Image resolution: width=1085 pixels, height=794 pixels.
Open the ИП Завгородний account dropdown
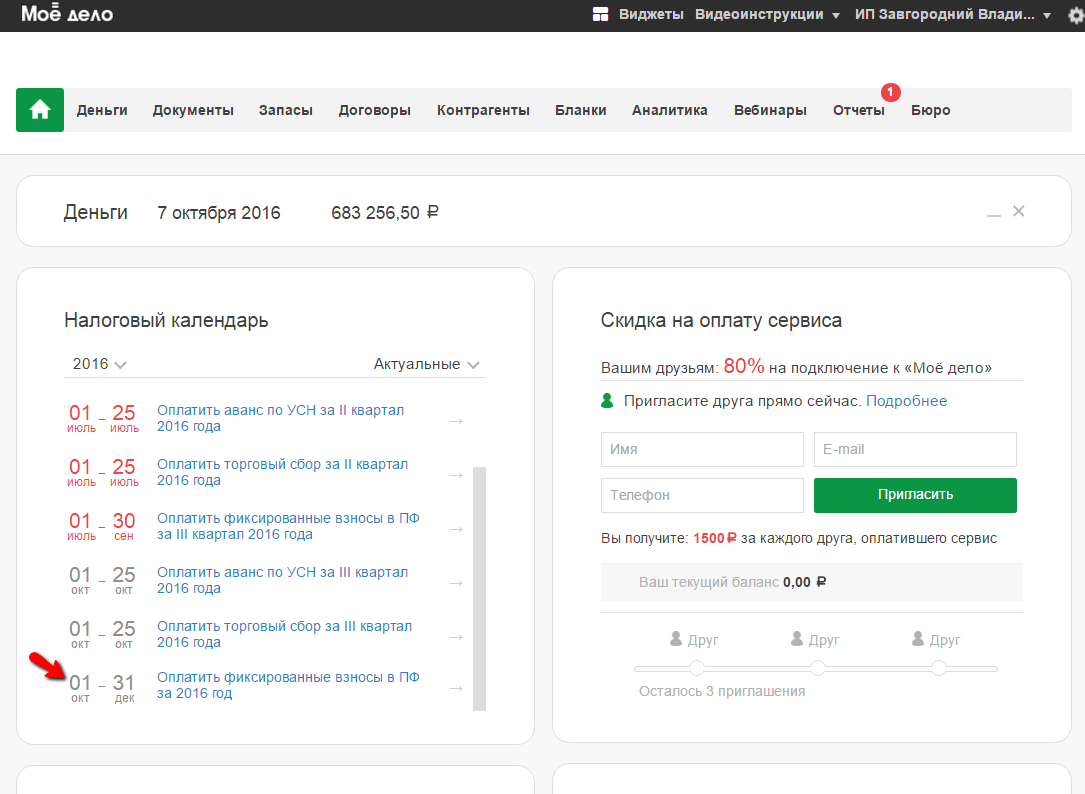click(953, 15)
